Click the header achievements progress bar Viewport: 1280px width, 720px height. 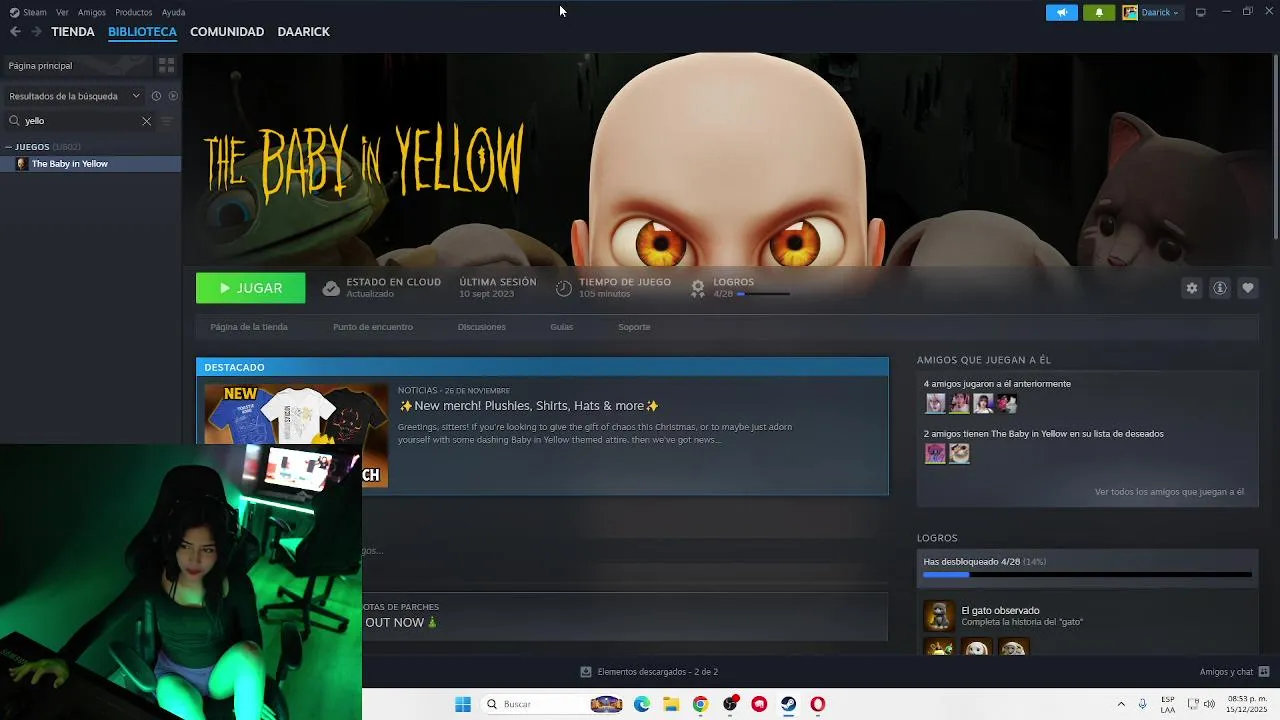763,294
